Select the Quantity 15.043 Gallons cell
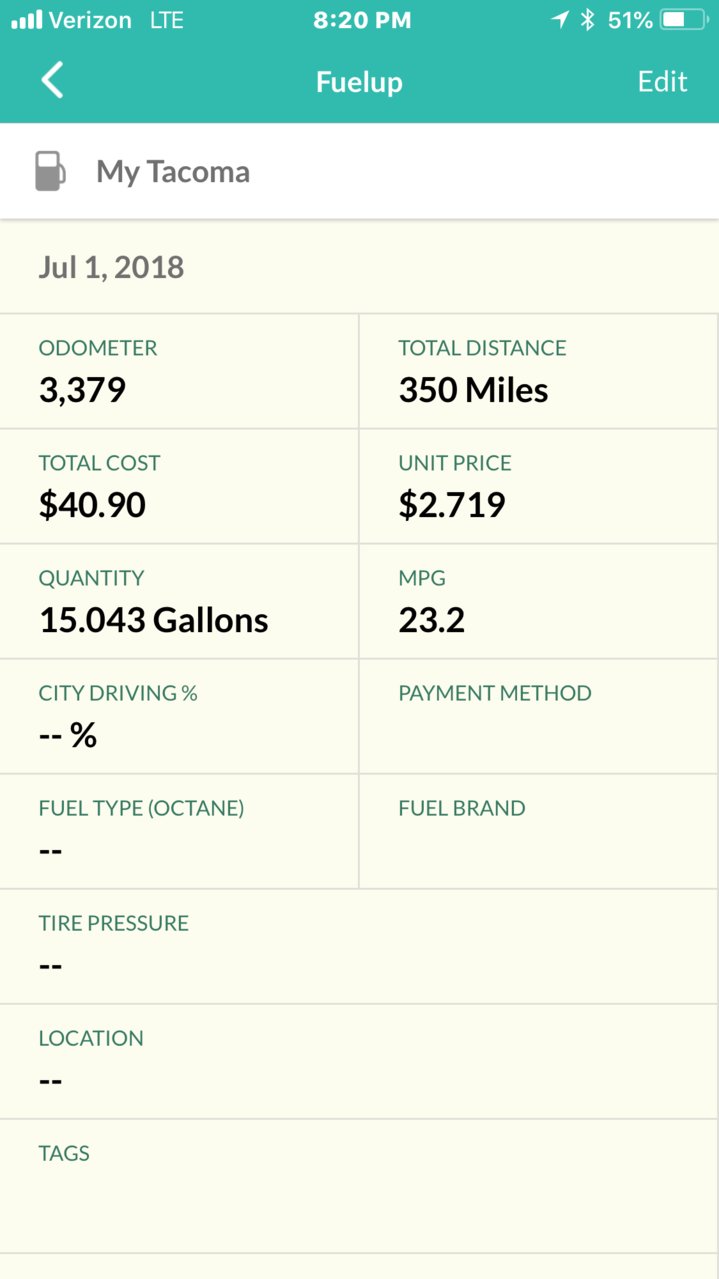 [x=179, y=601]
